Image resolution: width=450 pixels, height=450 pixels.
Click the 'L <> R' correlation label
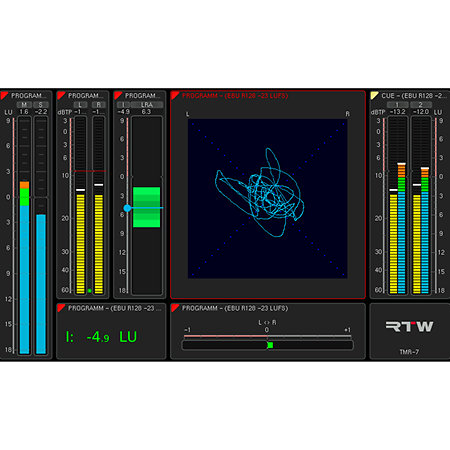coord(267,322)
